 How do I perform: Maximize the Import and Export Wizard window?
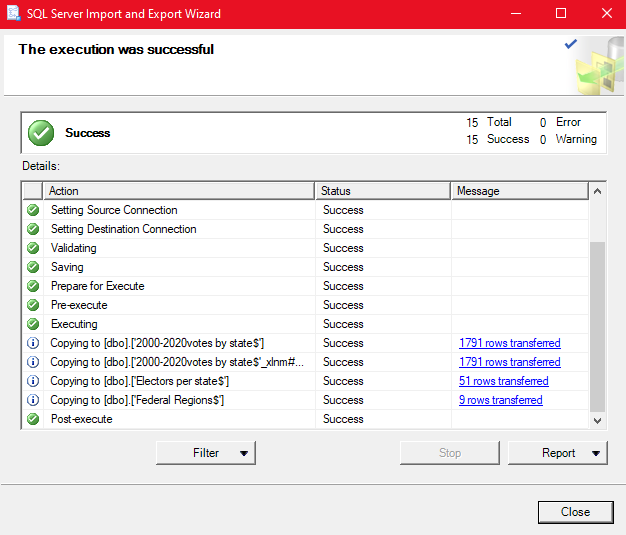click(561, 14)
